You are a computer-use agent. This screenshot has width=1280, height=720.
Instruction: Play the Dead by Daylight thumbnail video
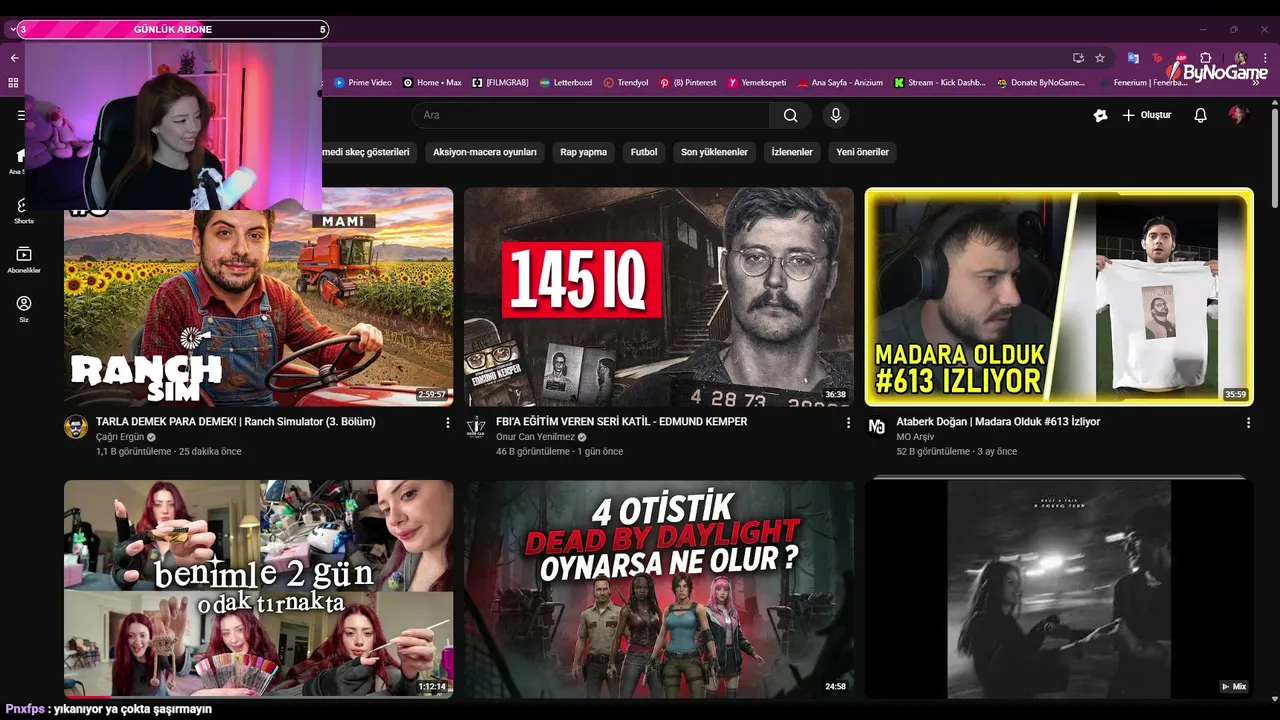point(659,589)
